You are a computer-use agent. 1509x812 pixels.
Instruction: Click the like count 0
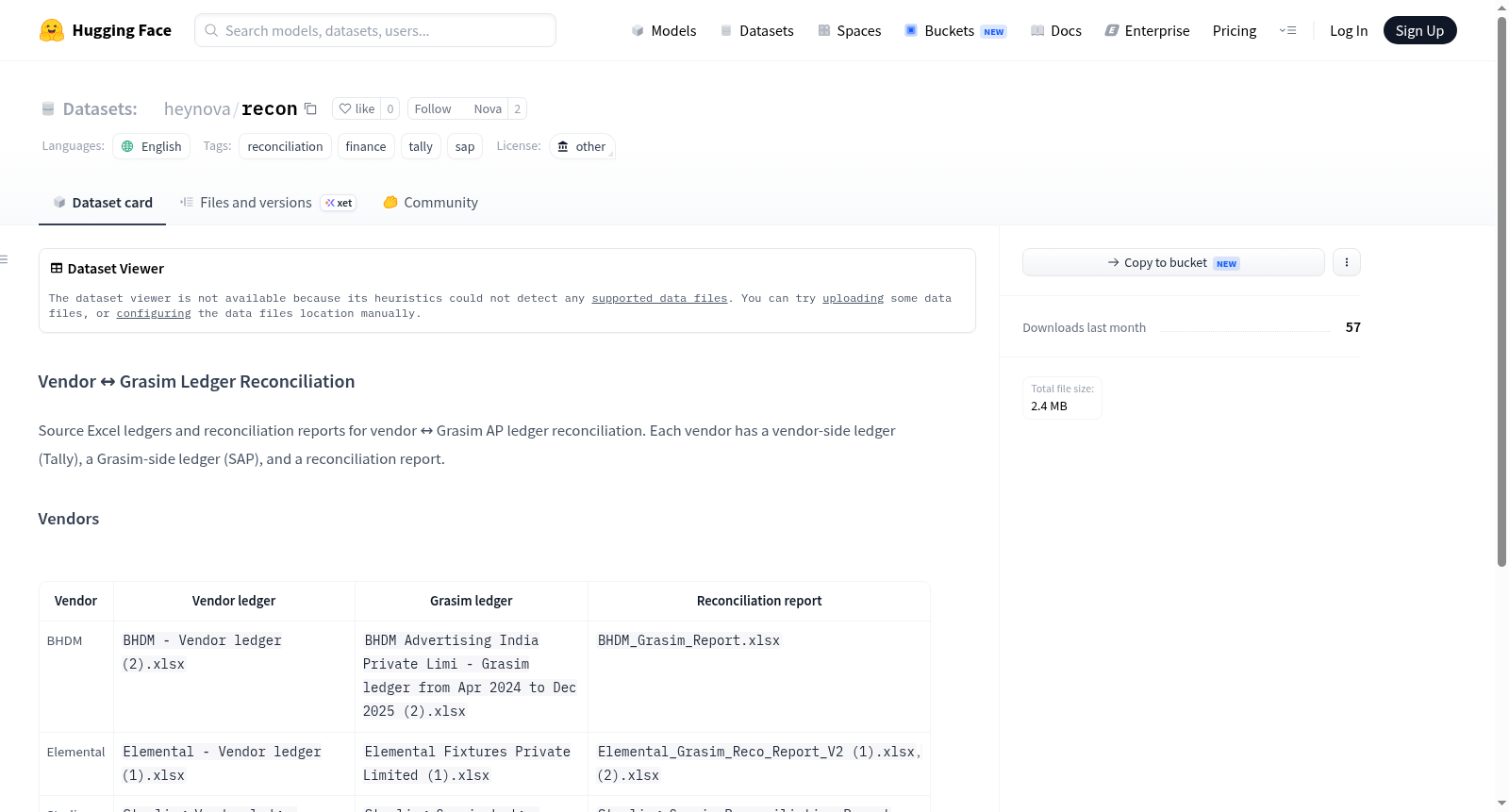point(390,108)
